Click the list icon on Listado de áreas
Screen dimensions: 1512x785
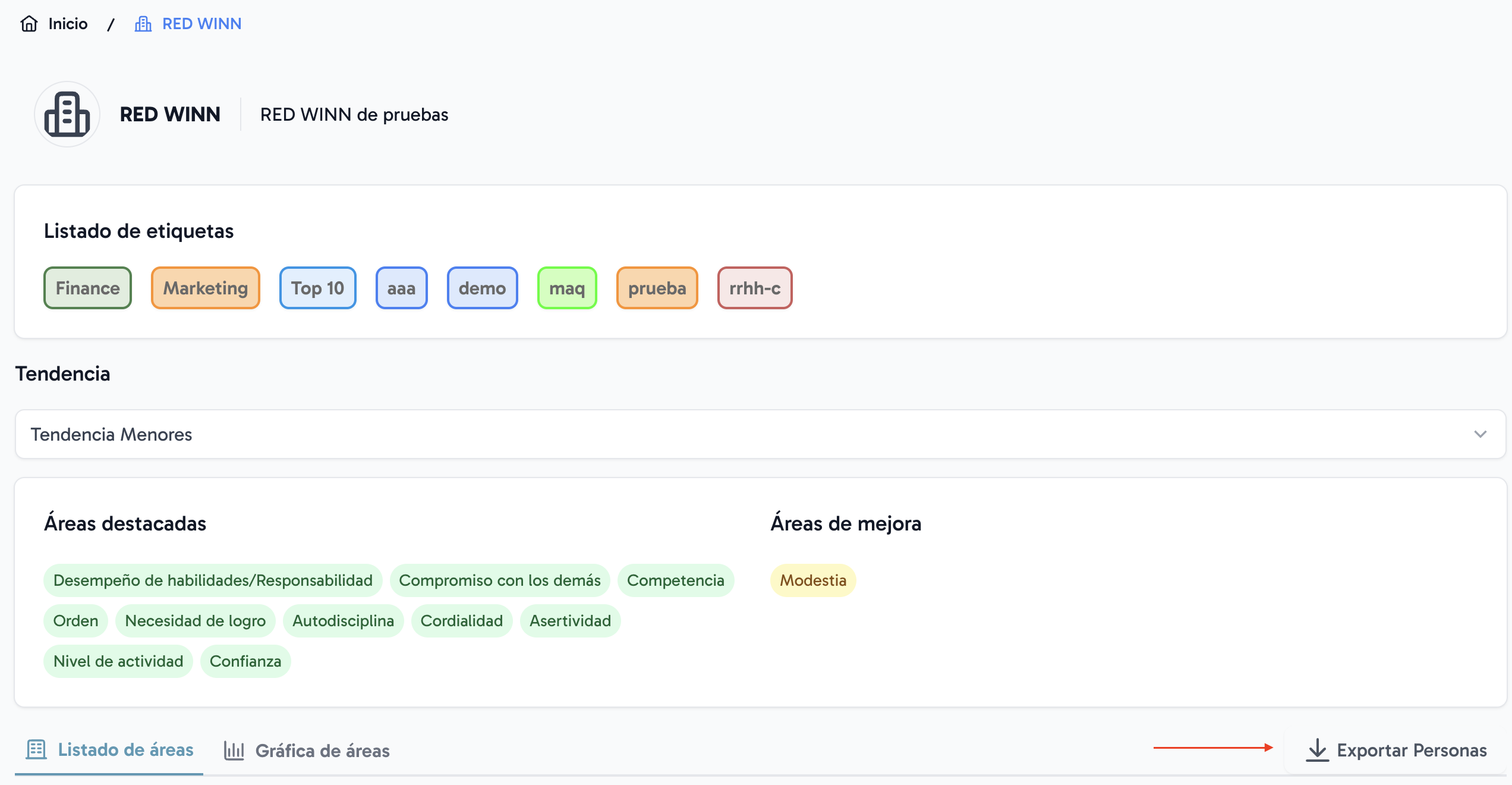click(x=36, y=749)
